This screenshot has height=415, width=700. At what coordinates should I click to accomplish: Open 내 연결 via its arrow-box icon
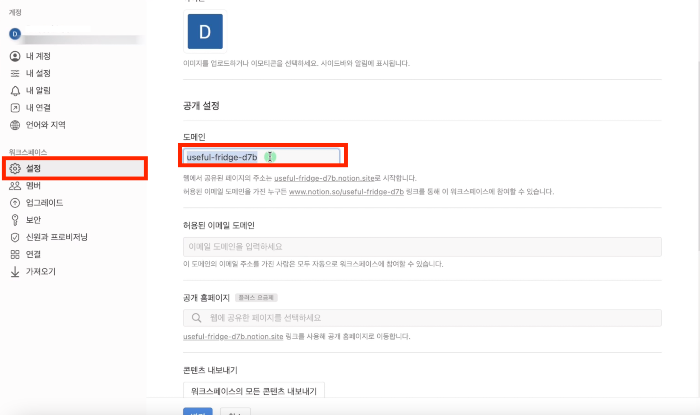[x=15, y=108]
